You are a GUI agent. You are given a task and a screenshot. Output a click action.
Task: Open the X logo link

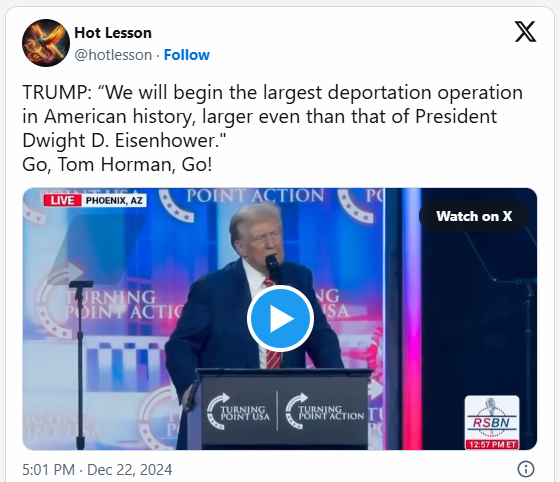pyautogui.click(x=525, y=31)
